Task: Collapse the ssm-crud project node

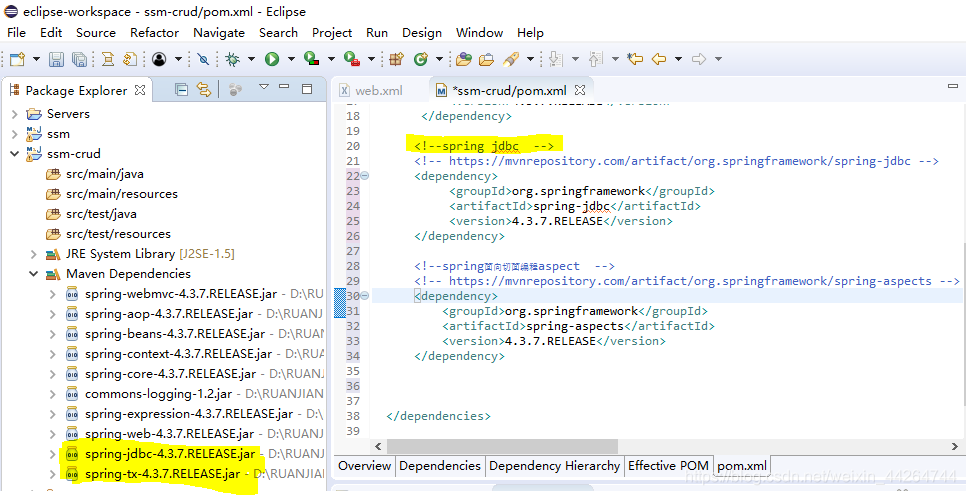Action: coord(15,153)
